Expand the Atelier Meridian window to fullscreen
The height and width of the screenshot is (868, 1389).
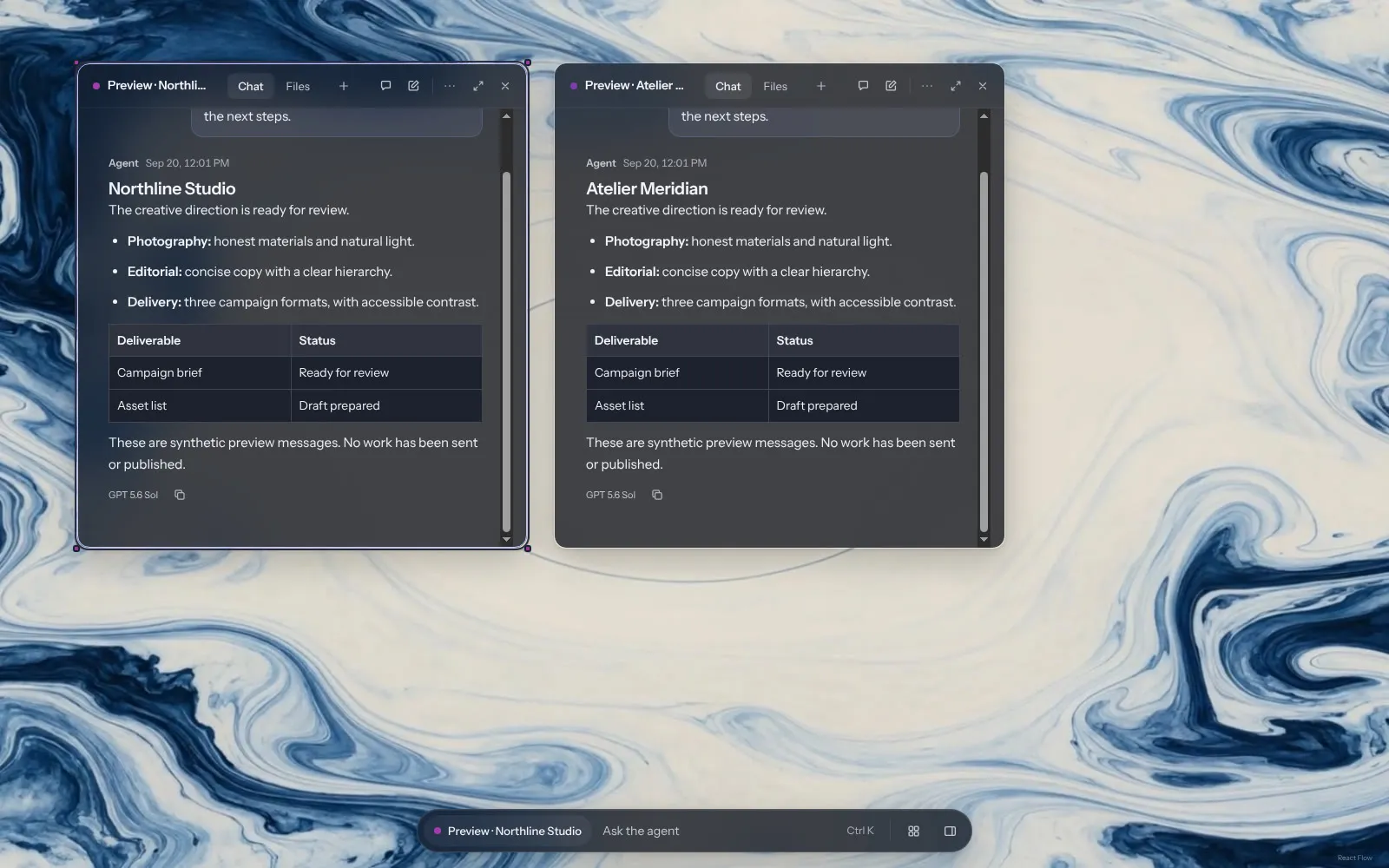(x=956, y=86)
